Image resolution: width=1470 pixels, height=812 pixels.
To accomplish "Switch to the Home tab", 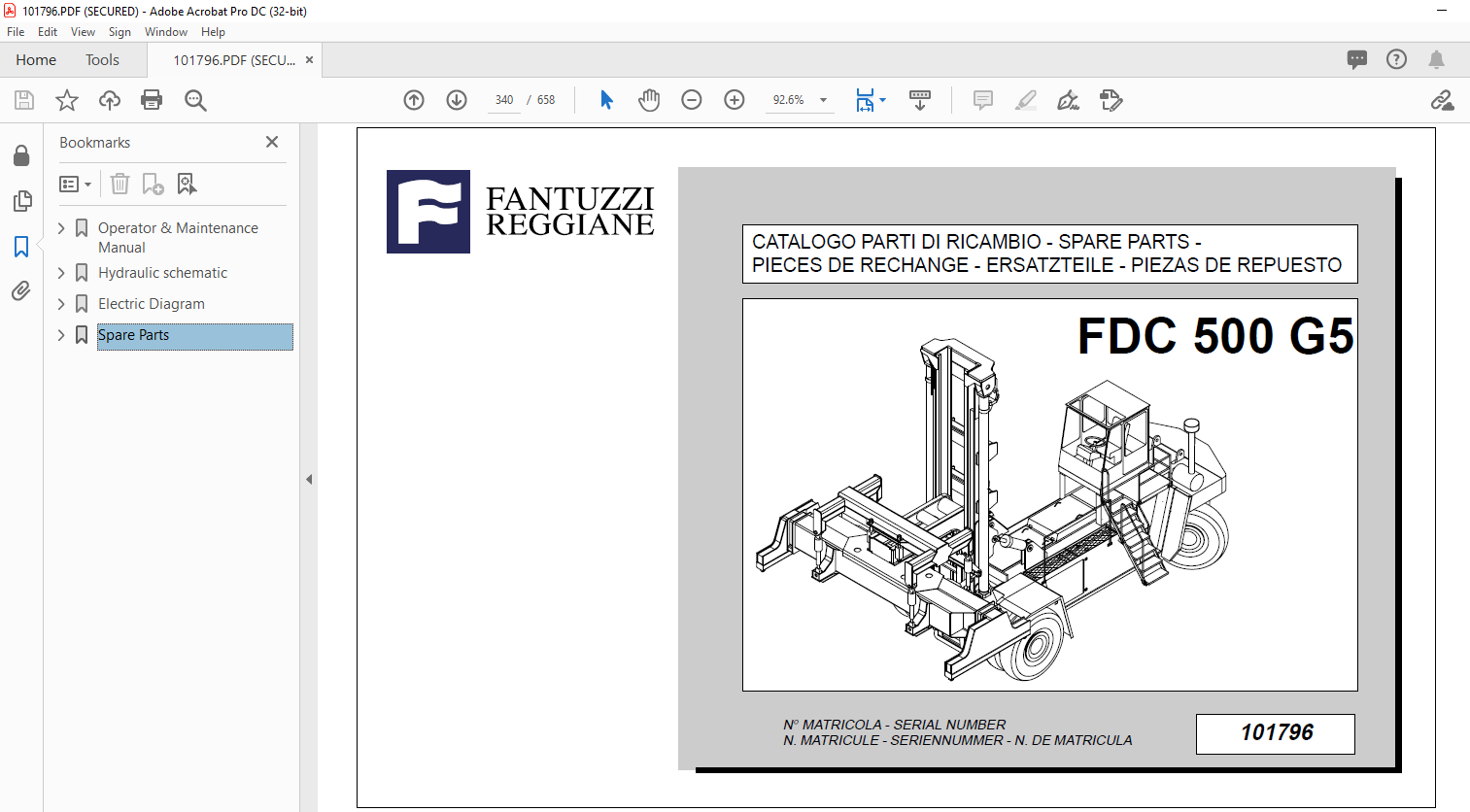I will [x=36, y=59].
